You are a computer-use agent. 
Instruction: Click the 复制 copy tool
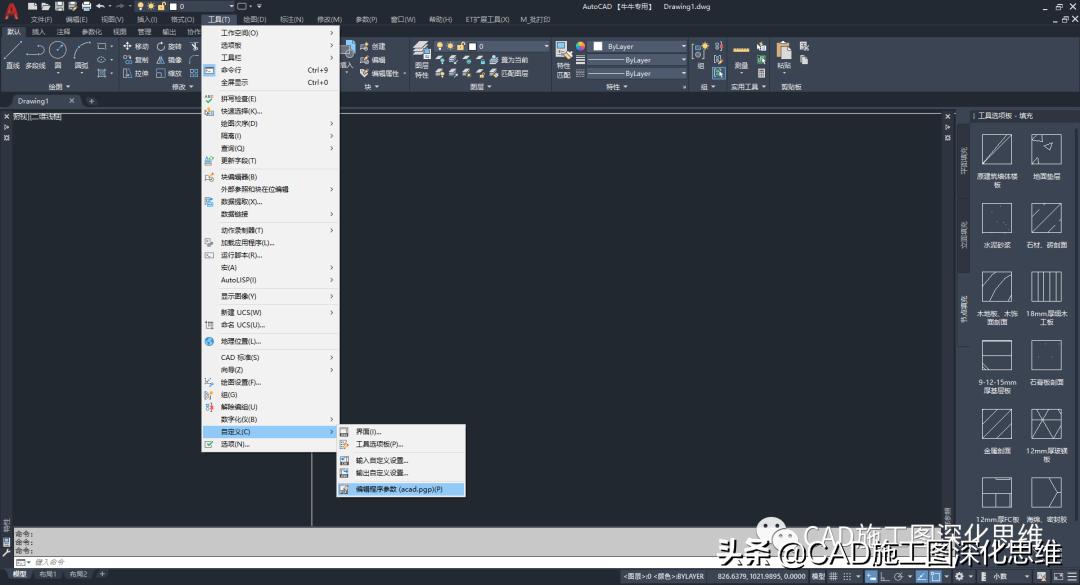point(136,59)
